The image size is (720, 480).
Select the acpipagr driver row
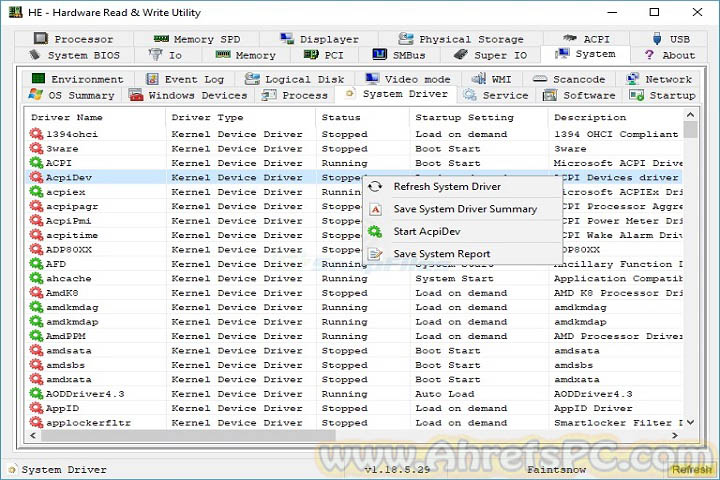(x=354, y=206)
